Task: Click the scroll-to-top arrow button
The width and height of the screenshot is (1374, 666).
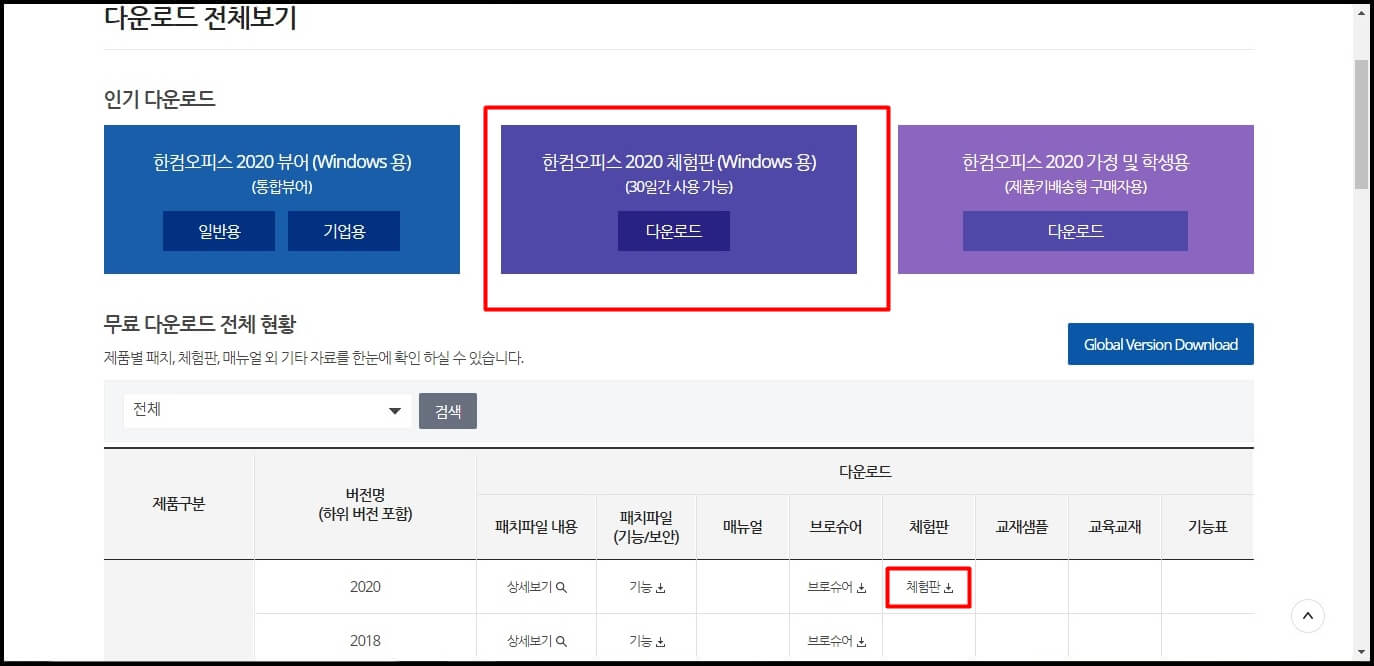Action: click(1308, 616)
